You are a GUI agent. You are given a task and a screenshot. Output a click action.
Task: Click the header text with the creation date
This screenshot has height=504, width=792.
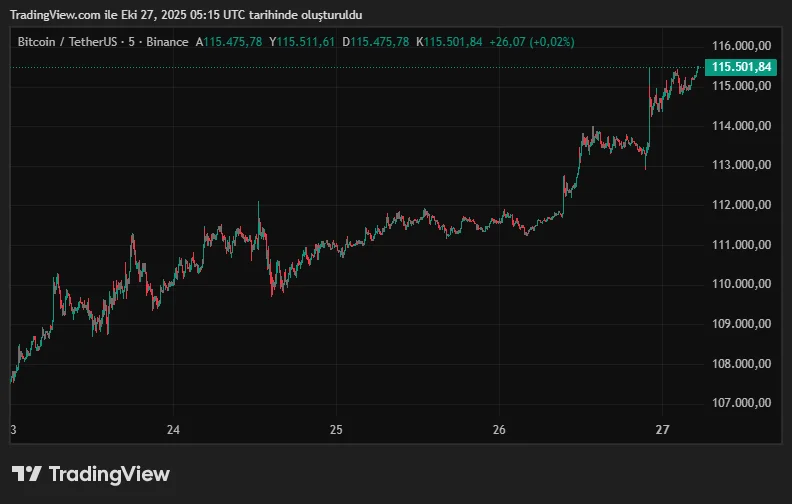click(x=186, y=14)
